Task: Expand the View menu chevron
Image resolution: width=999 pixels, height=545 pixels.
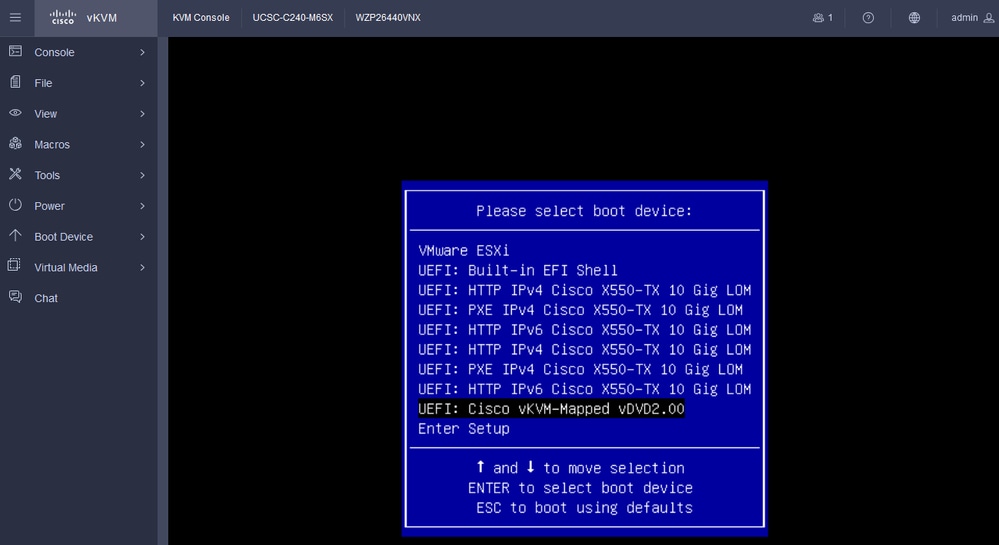Action: pyautogui.click(x=143, y=113)
